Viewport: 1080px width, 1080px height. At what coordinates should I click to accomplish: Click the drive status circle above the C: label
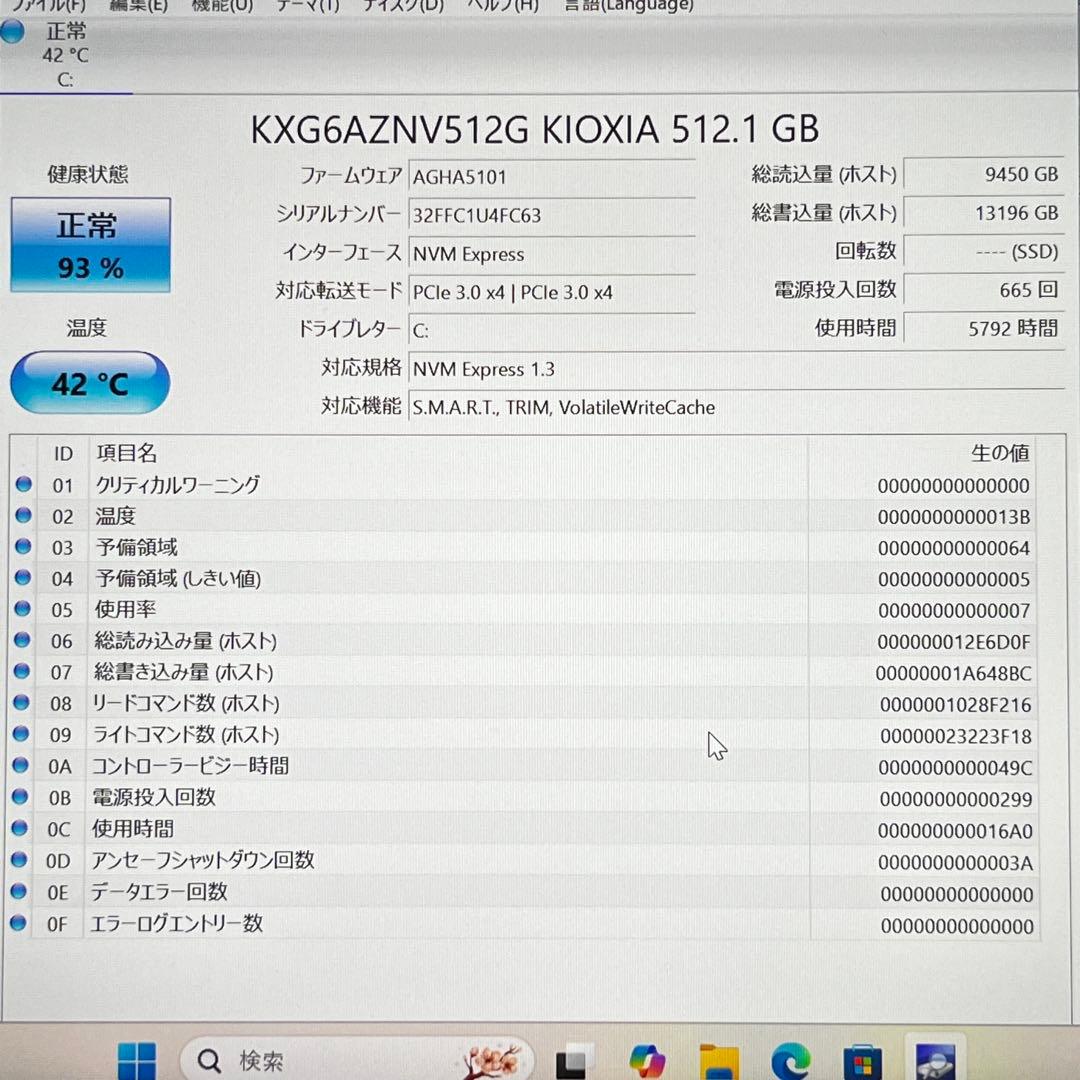pos(13,31)
